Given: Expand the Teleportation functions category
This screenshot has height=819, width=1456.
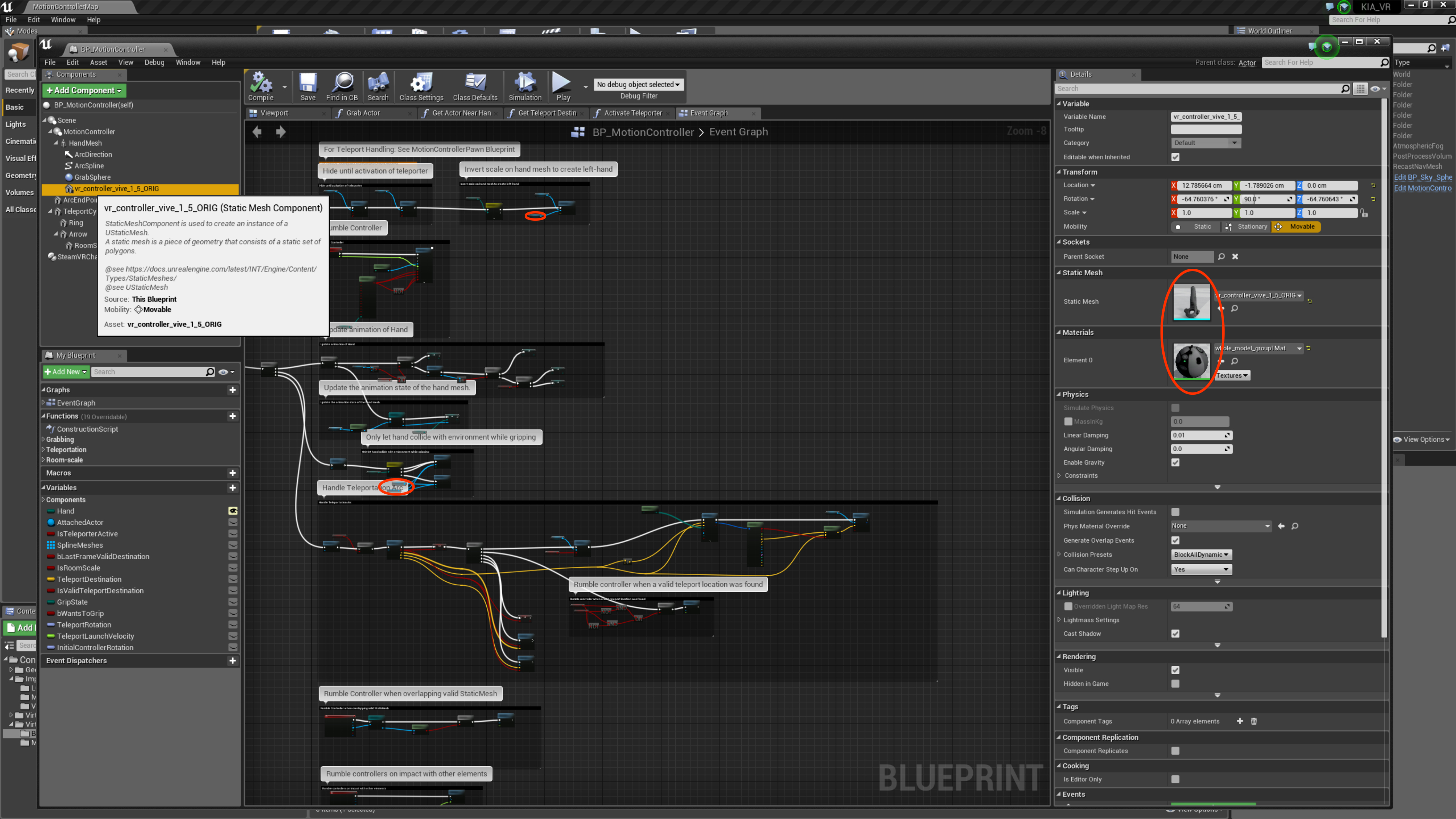Looking at the screenshot, I should click(x=66, y=450).
